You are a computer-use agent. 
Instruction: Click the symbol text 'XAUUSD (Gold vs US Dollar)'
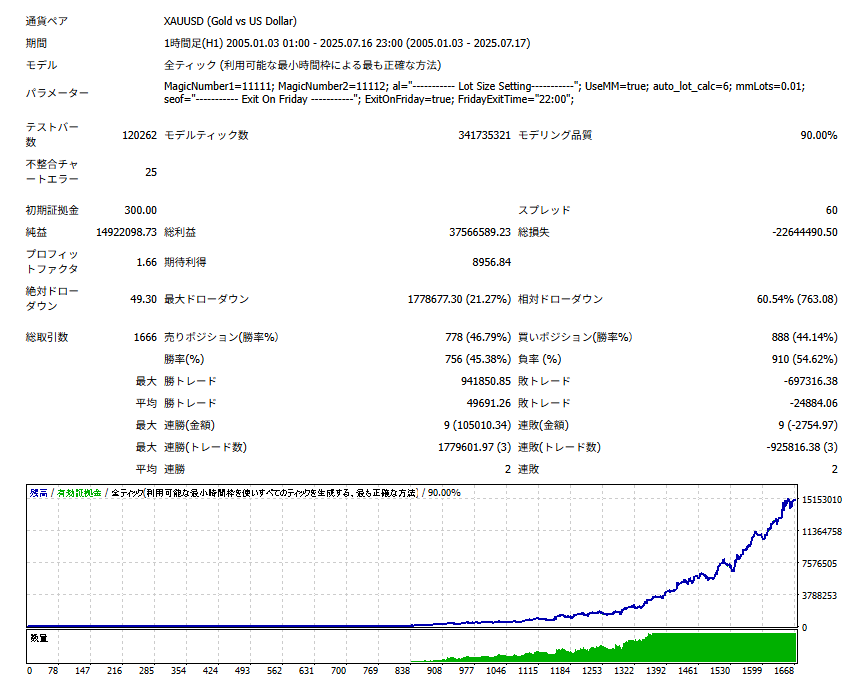click(x=230, y=21)
